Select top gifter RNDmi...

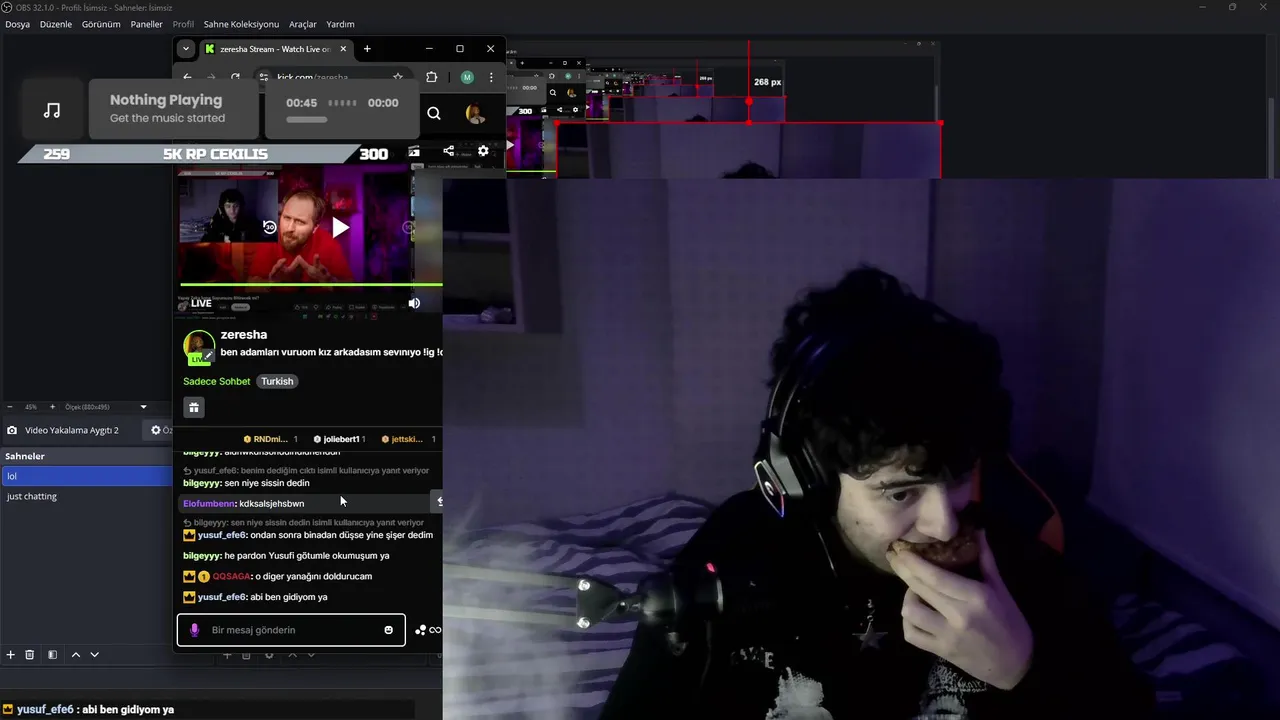tap(270, 439)
